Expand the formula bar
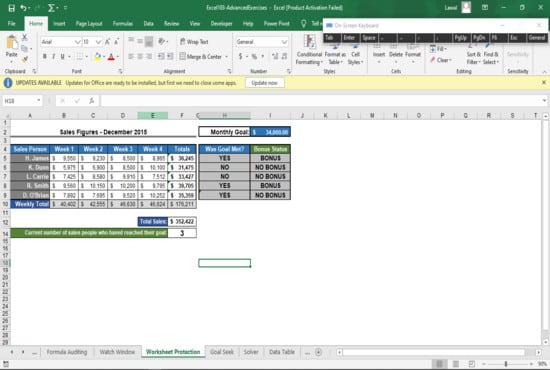The width and height of the screenshot is (550, 370). tap(544, 101)
